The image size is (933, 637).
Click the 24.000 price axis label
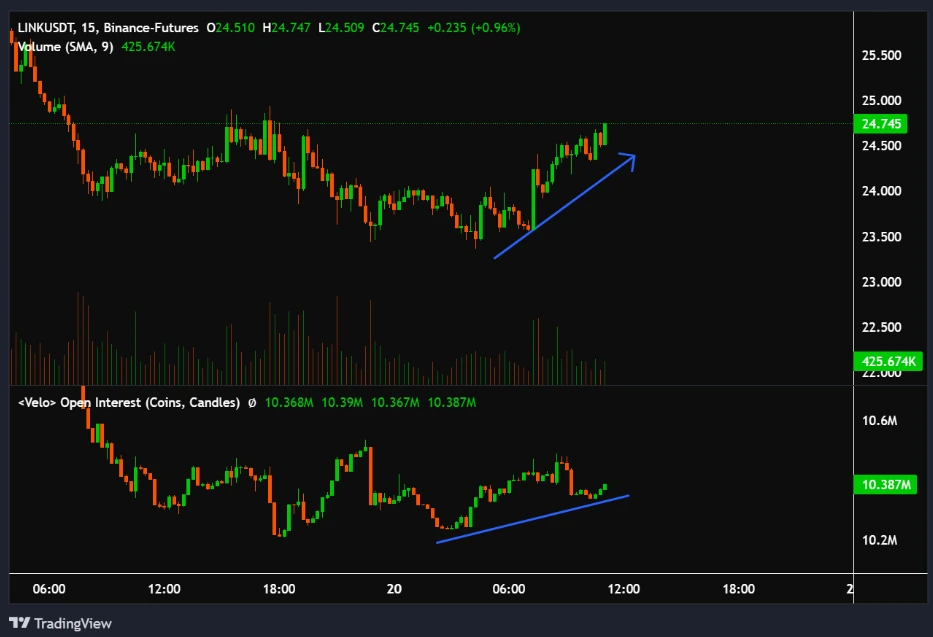pyautogui.click(x=881, y=191)
